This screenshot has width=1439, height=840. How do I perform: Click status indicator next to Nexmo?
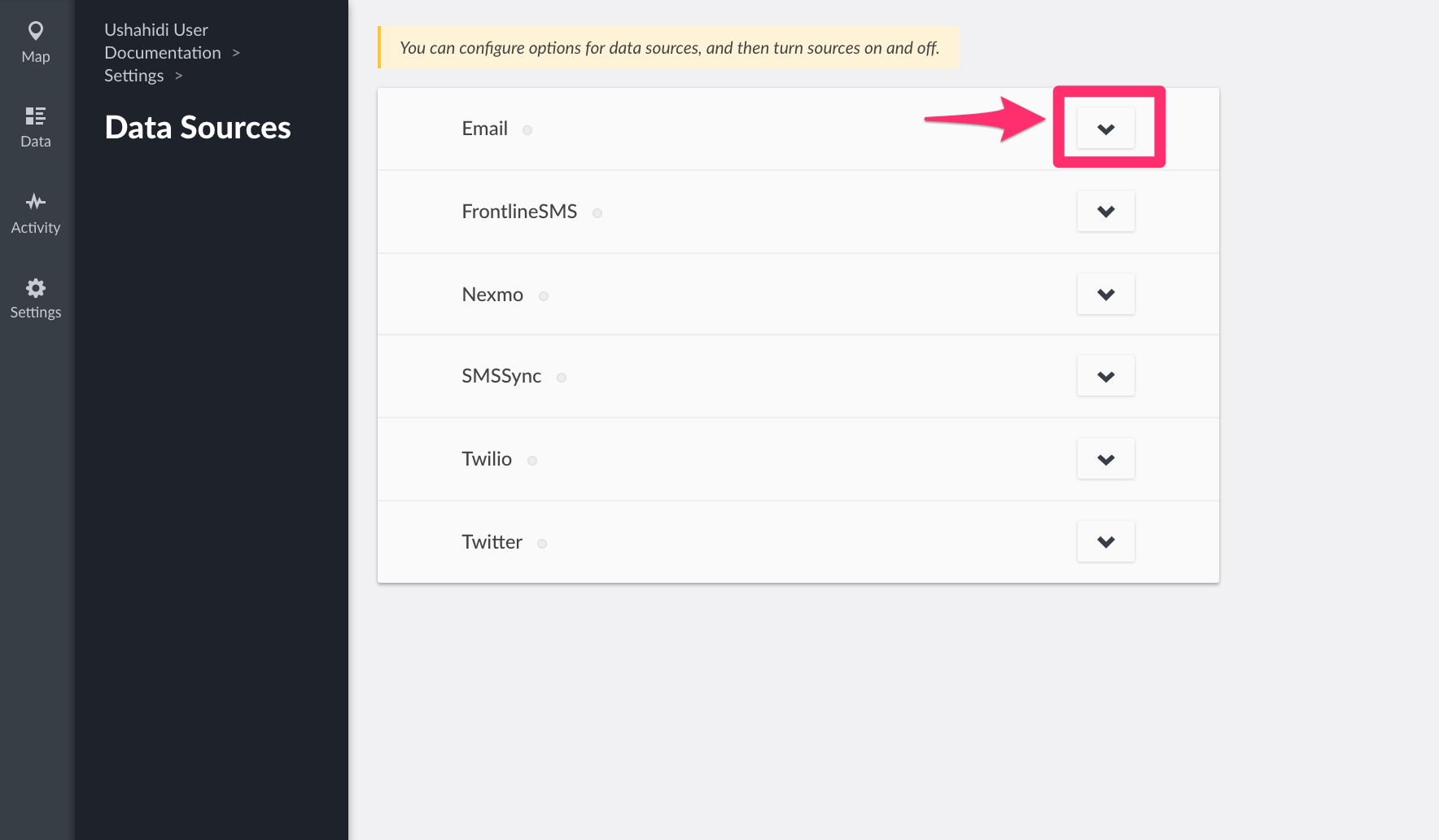544,296
